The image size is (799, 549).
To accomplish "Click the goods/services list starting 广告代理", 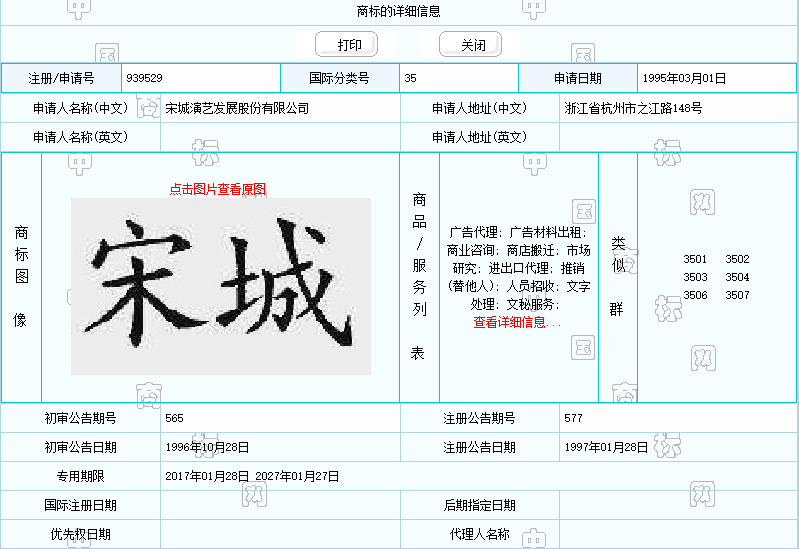I will 519,268.
